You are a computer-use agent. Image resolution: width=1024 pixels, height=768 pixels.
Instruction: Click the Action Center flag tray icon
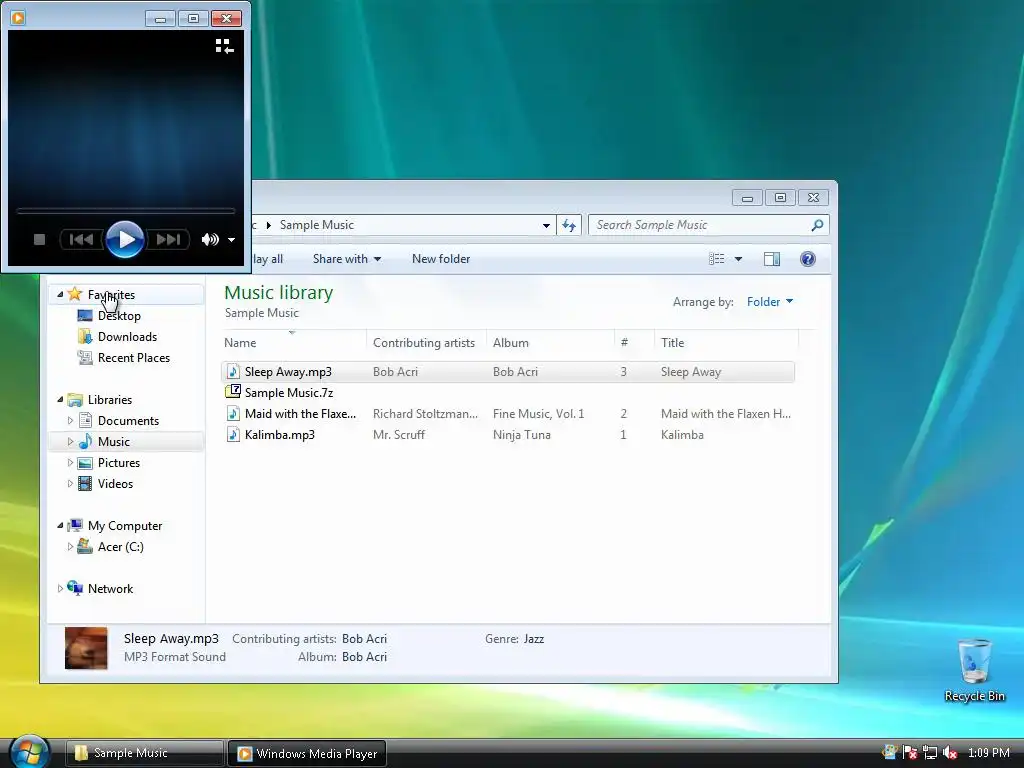pos(910,753)
